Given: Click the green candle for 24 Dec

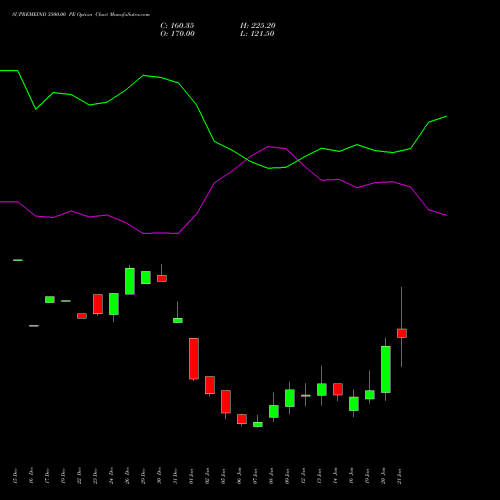Looking at the screenshot, I should (114, 304).
